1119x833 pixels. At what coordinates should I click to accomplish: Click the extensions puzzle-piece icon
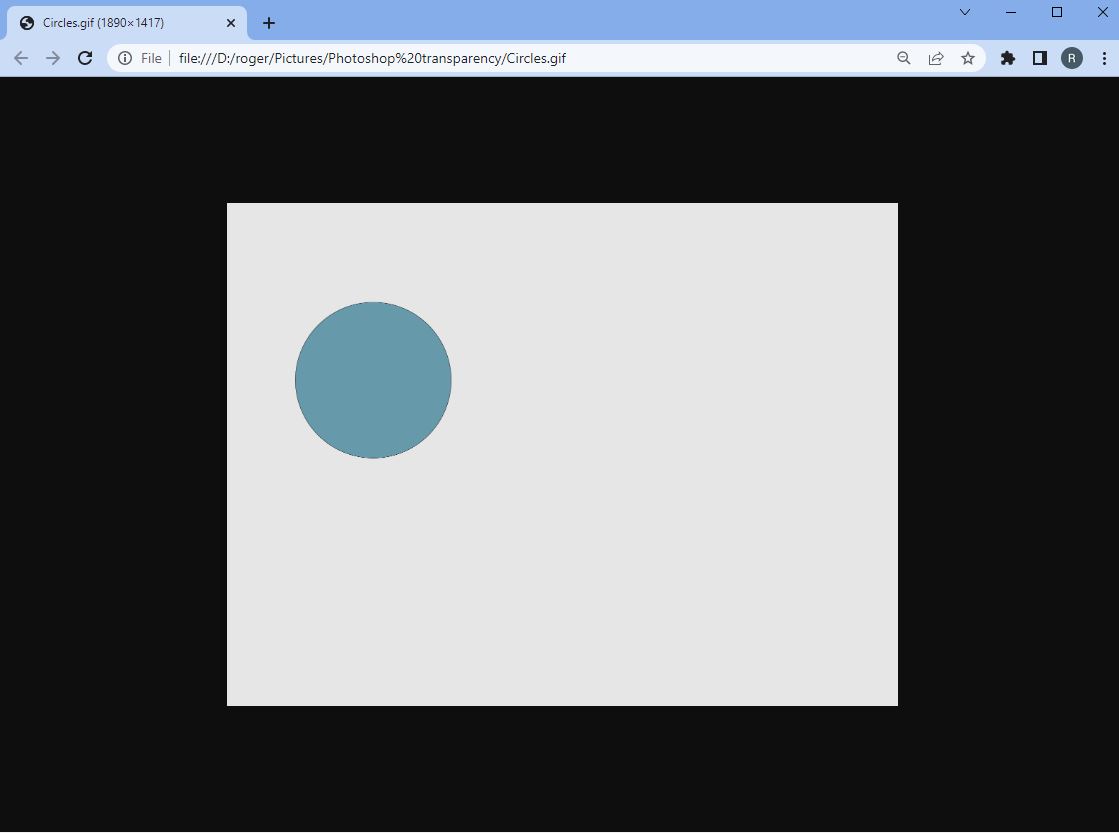(1007, 58)
